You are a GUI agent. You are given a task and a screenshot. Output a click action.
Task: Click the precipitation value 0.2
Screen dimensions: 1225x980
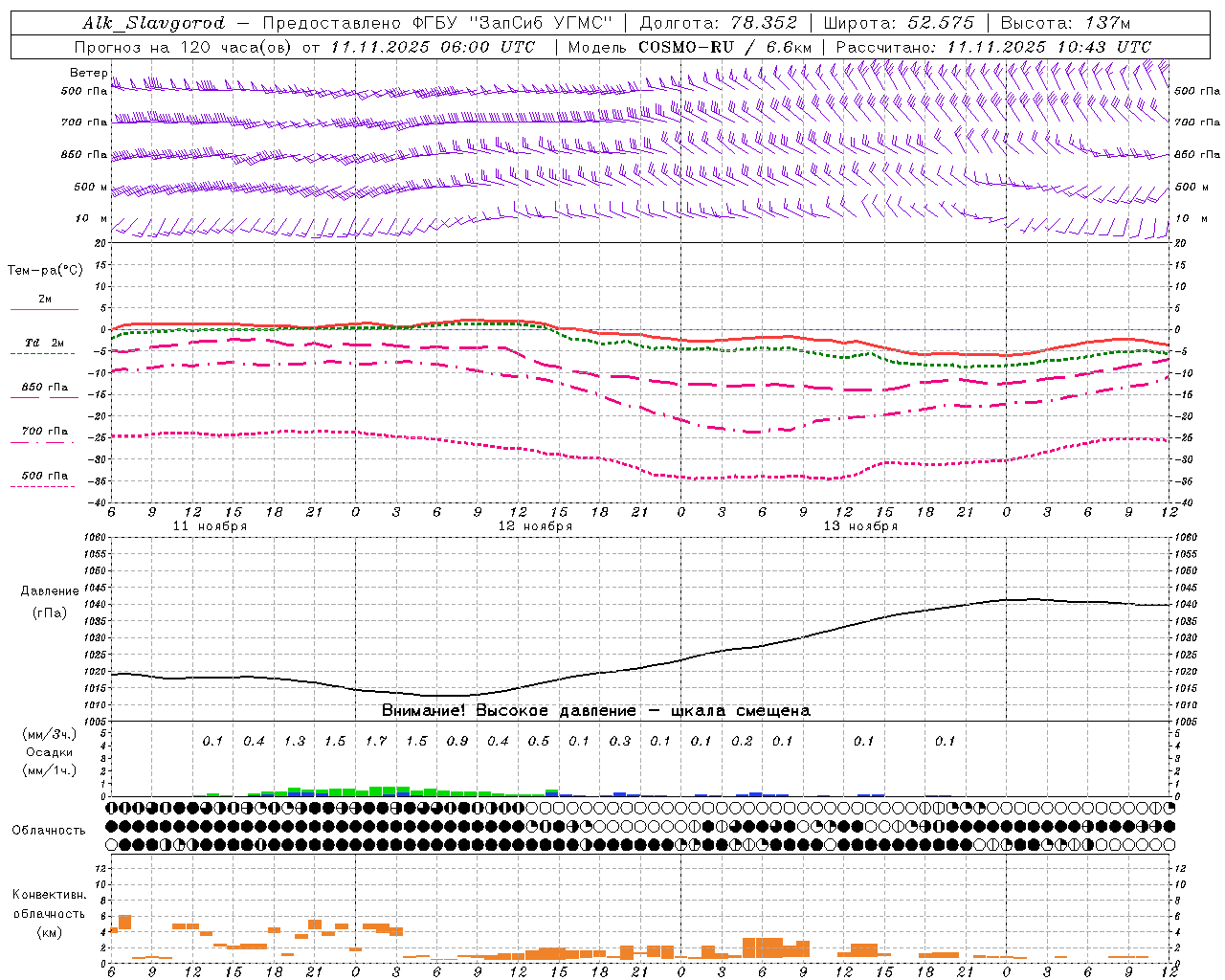pos(742,742)
